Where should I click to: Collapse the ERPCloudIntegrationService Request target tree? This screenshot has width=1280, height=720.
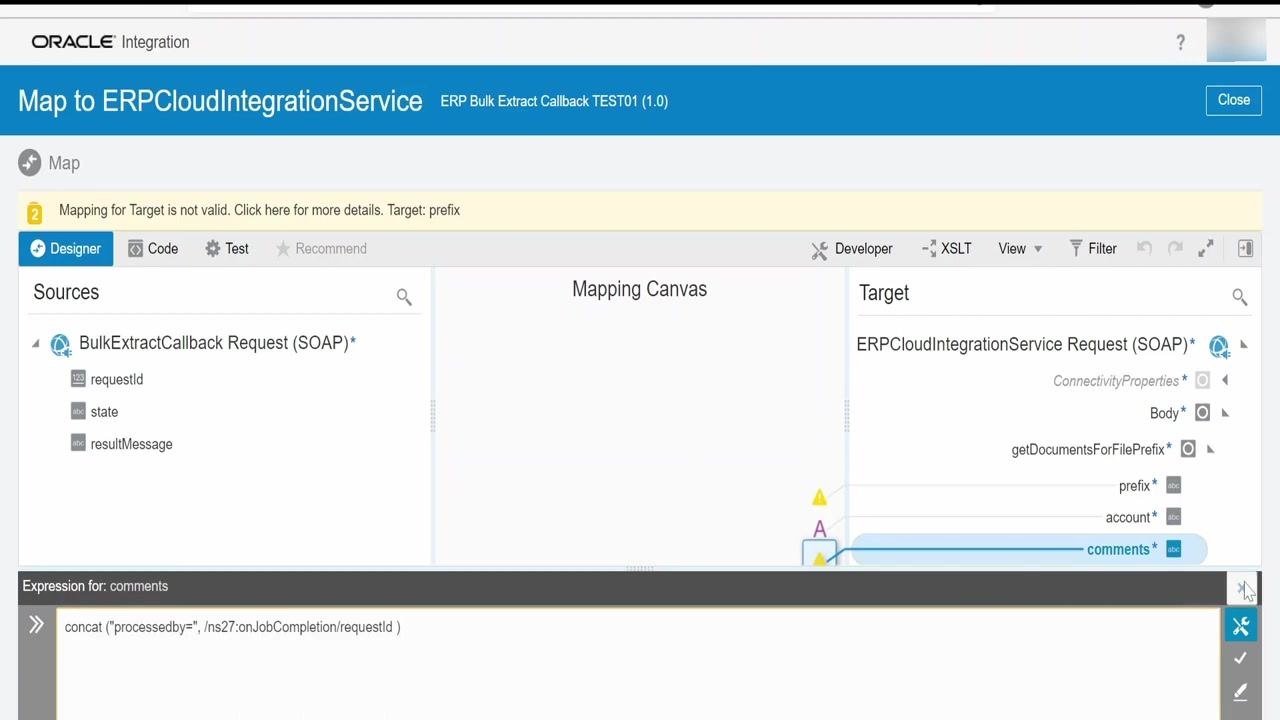pyautogui.click(x=1244, y=345)
